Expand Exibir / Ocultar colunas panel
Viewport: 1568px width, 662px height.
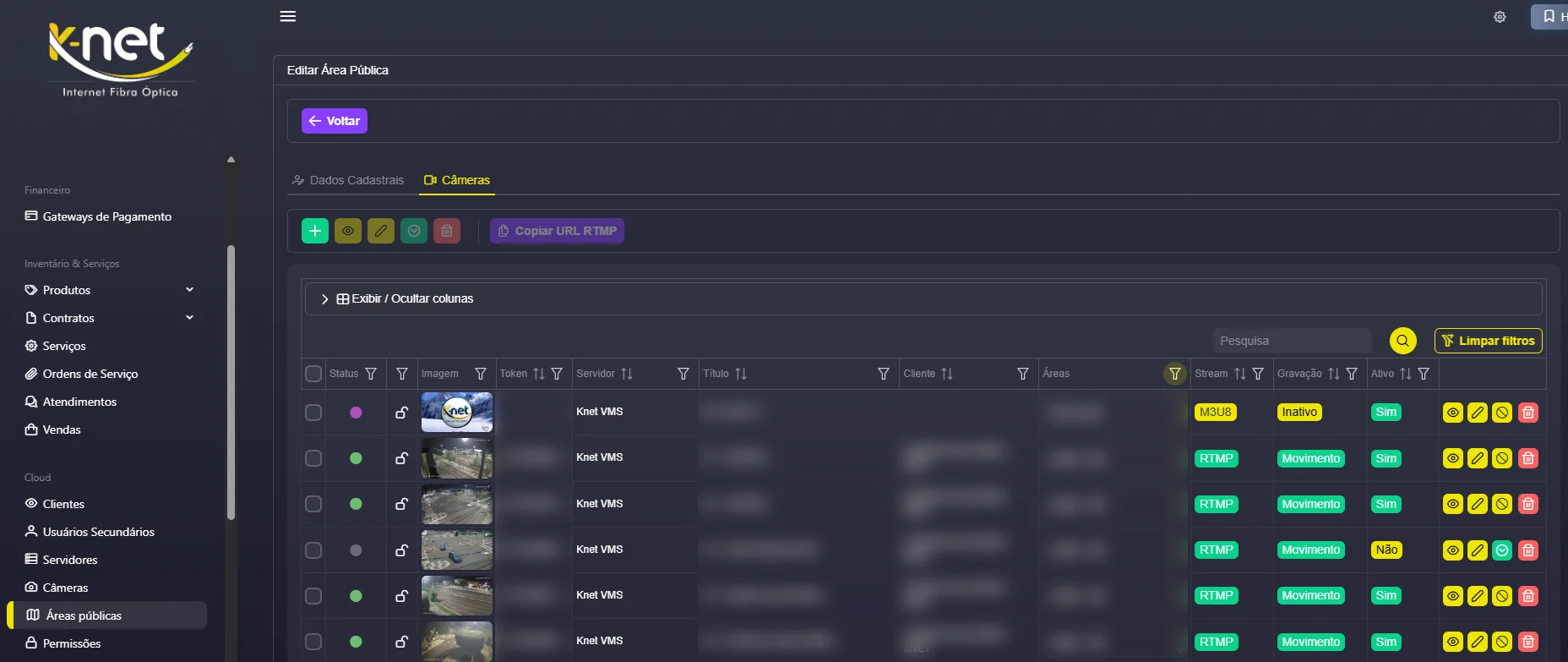923,298
